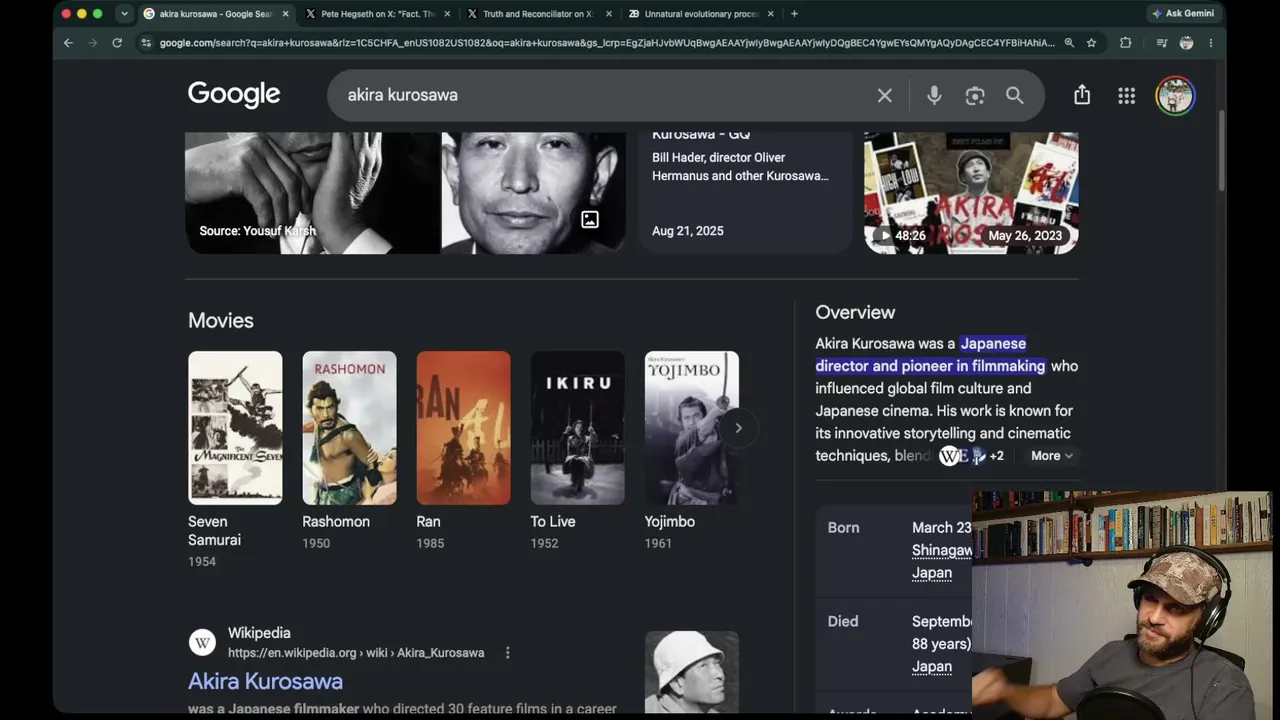The image size is (1280, 720).
Task: Open the Ran movie poster
Action: 463,428
